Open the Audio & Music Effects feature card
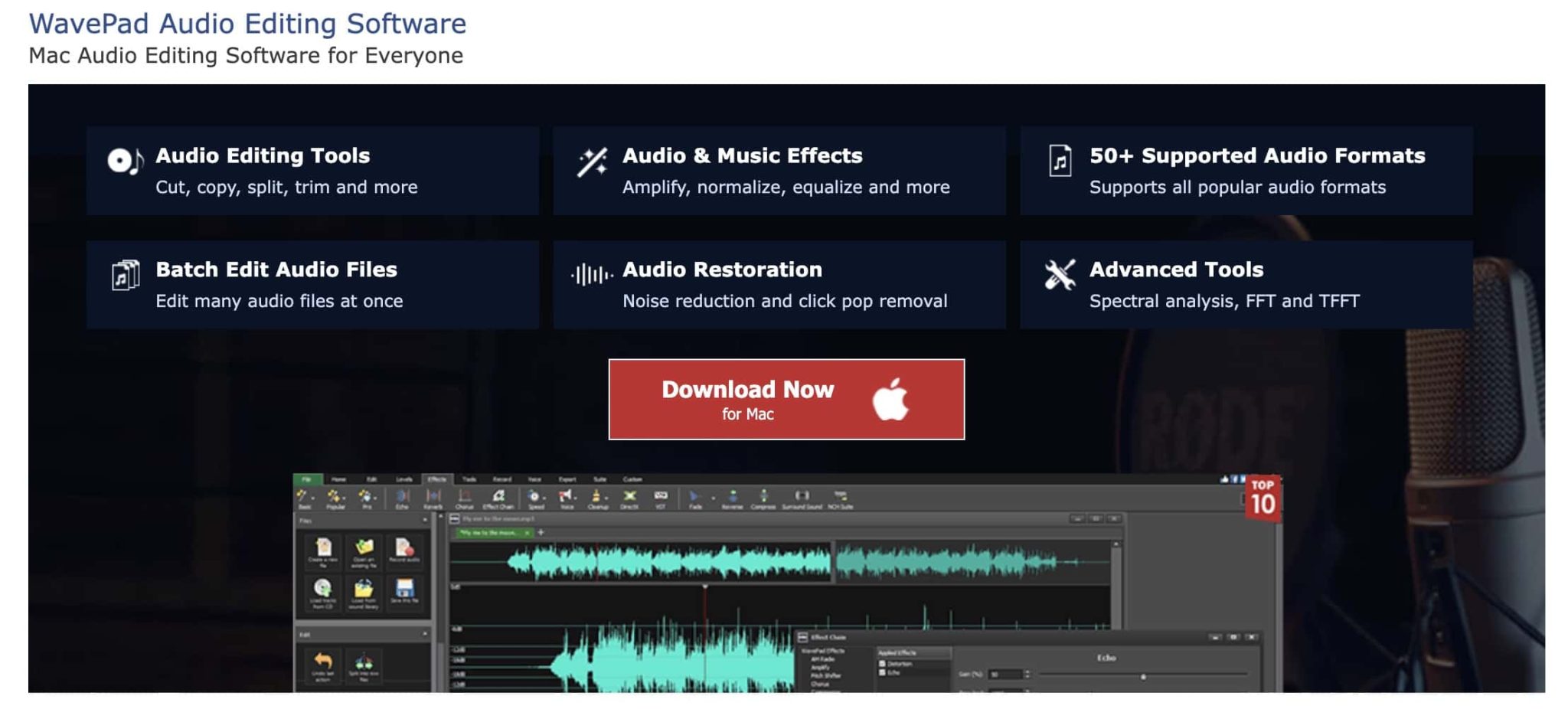The width and height of the screenshot is (1568, 709). point(779,171)
